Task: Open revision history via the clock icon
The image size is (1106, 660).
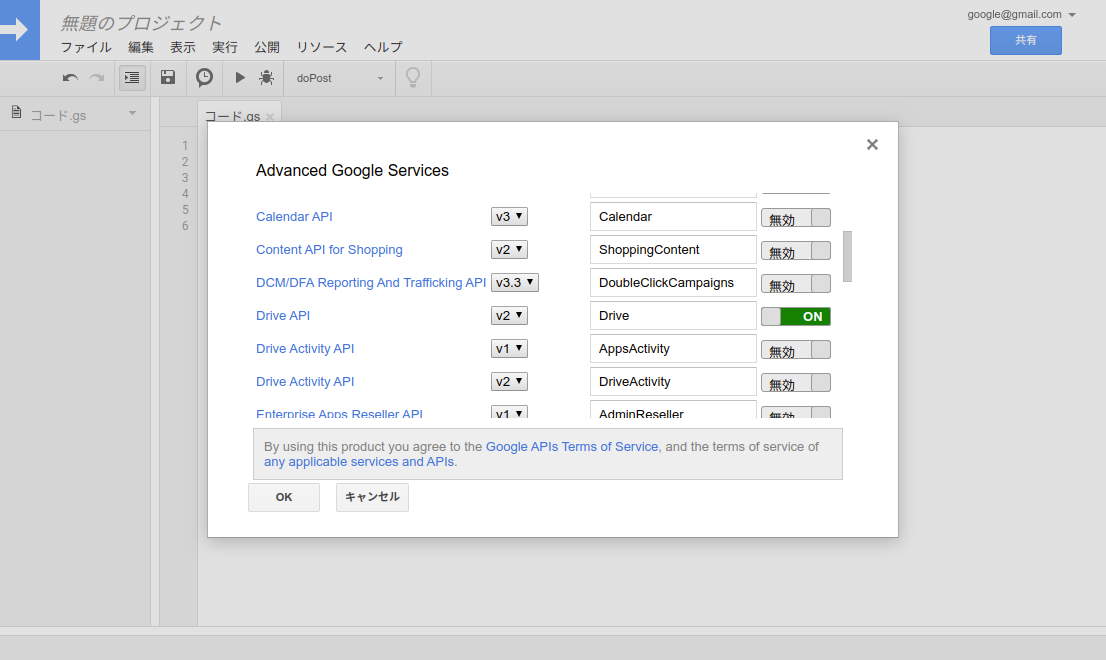Action: [x=204, y=77]
